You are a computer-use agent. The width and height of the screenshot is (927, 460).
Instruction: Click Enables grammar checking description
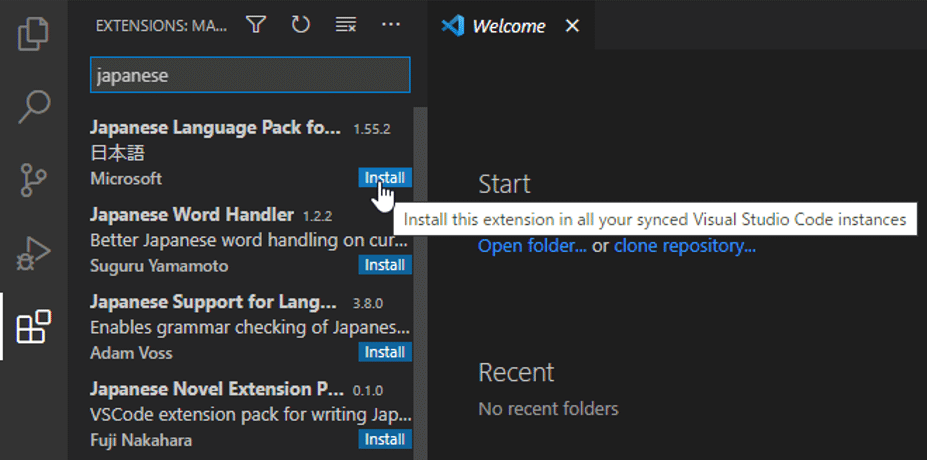(x=250, y=328)
